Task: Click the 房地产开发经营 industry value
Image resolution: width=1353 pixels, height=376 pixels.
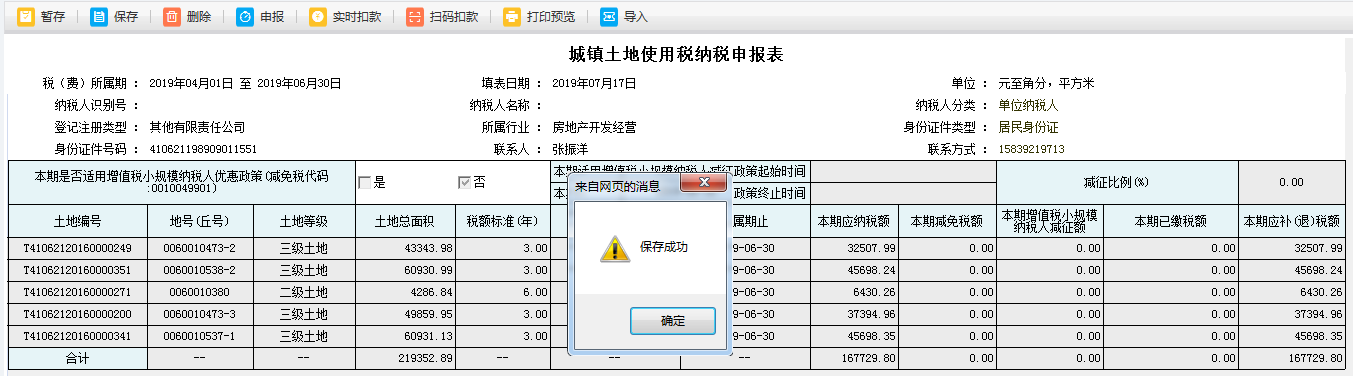Action: click(x=594, y=127)
